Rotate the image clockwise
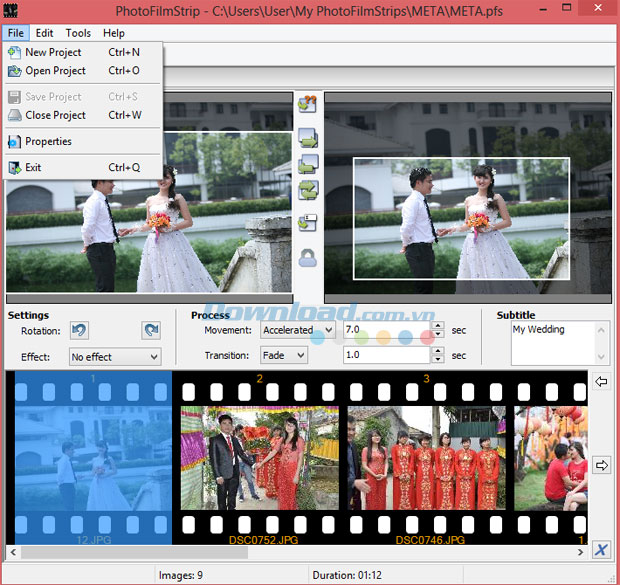The width and height of the screenshot is (620, 585). [x=151, y=330]
